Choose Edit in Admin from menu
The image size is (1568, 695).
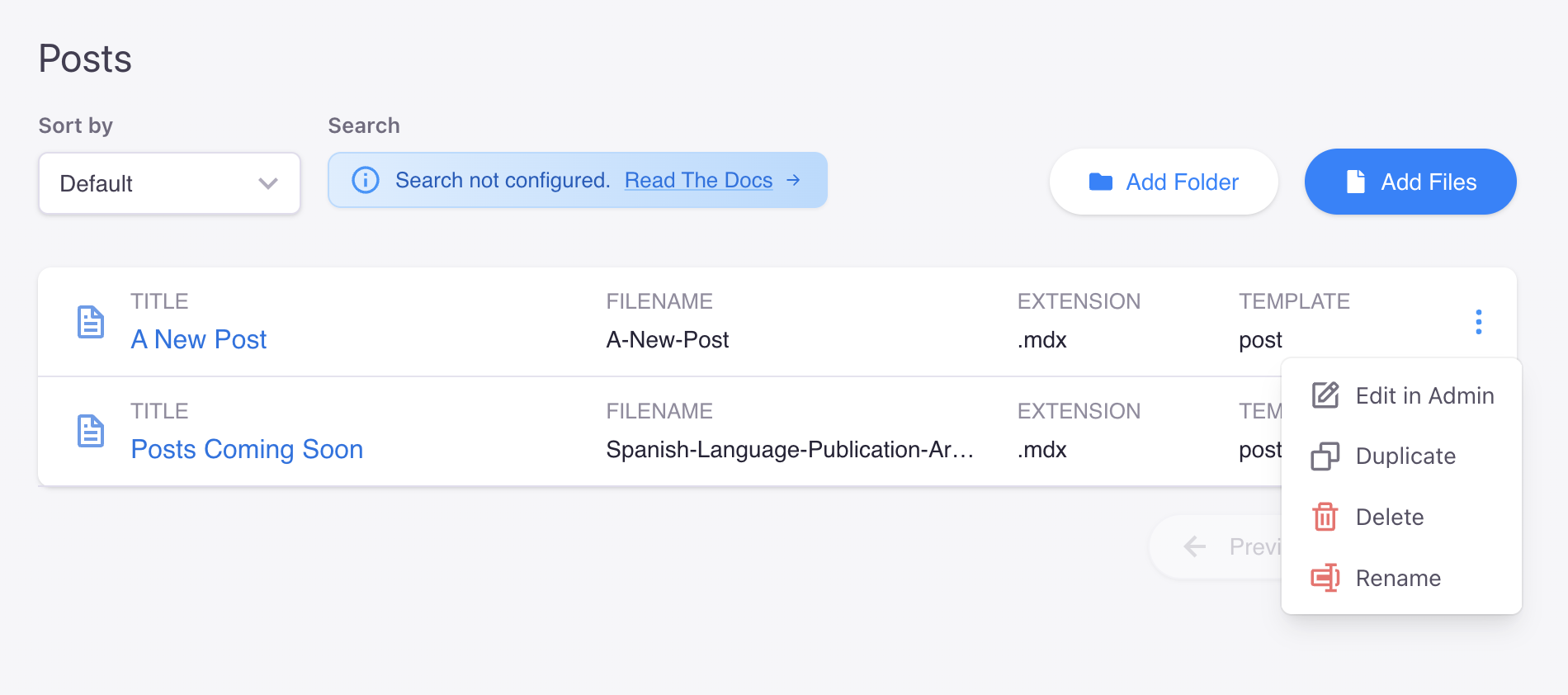click(1401, 395)
